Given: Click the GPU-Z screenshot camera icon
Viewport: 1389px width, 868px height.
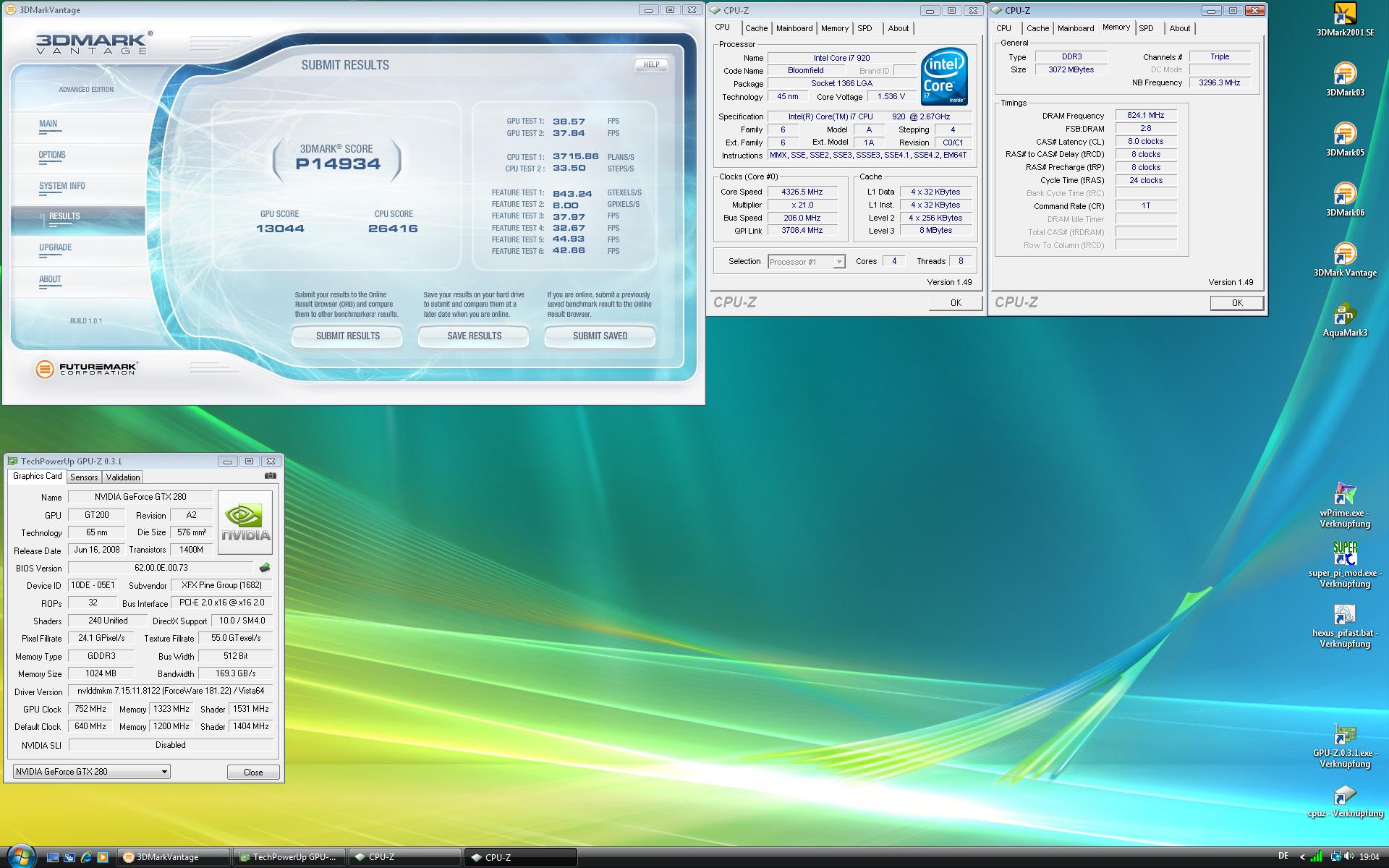Looking at the screenshot, I should [271, 476].
